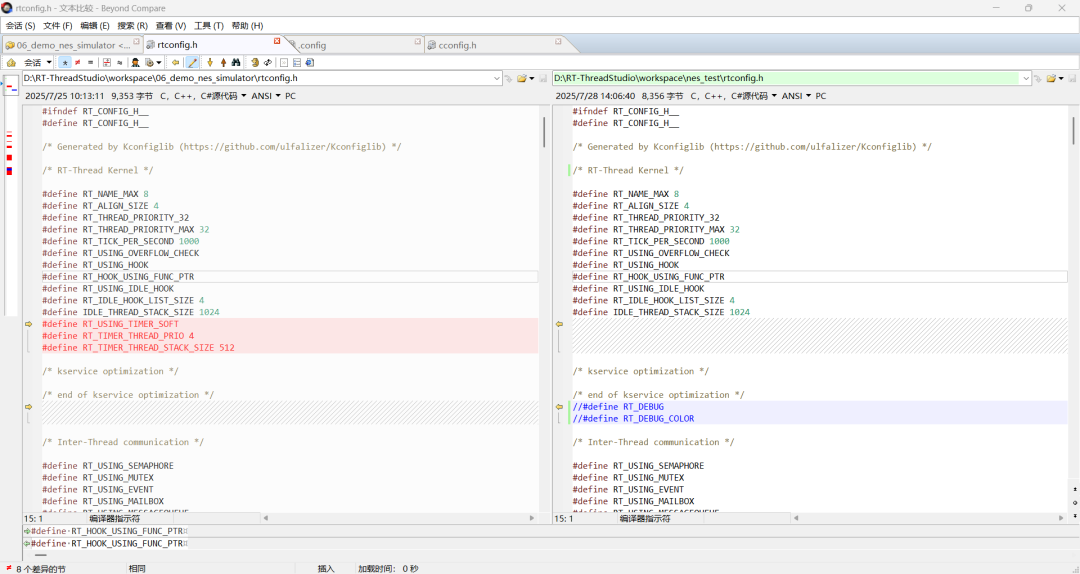Screen dimensions: 1080x574
Task: Open the 搜索 (R) menu
Action: point(132,25)
